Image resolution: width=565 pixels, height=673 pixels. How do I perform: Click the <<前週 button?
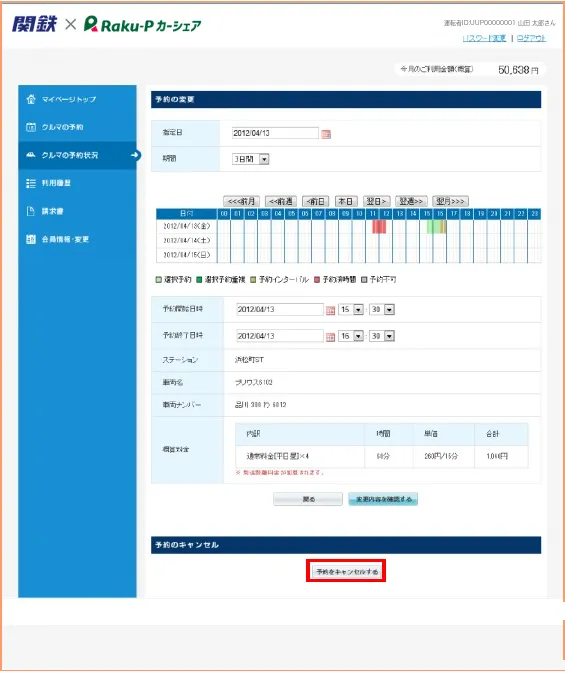tap(281, 201)
